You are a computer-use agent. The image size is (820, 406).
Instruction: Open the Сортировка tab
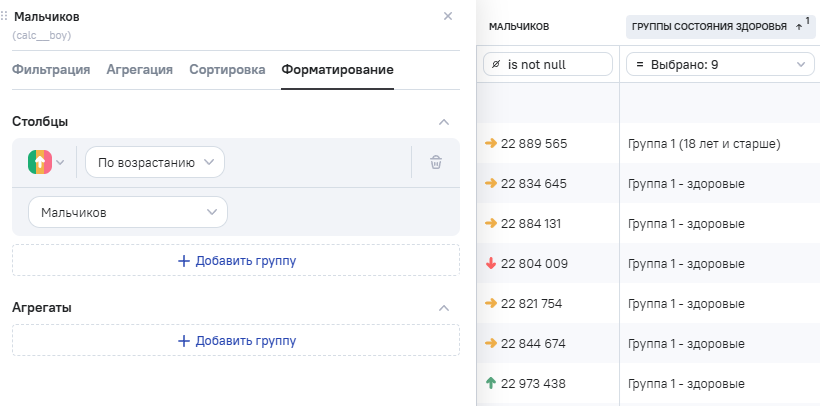click(227, 70)
